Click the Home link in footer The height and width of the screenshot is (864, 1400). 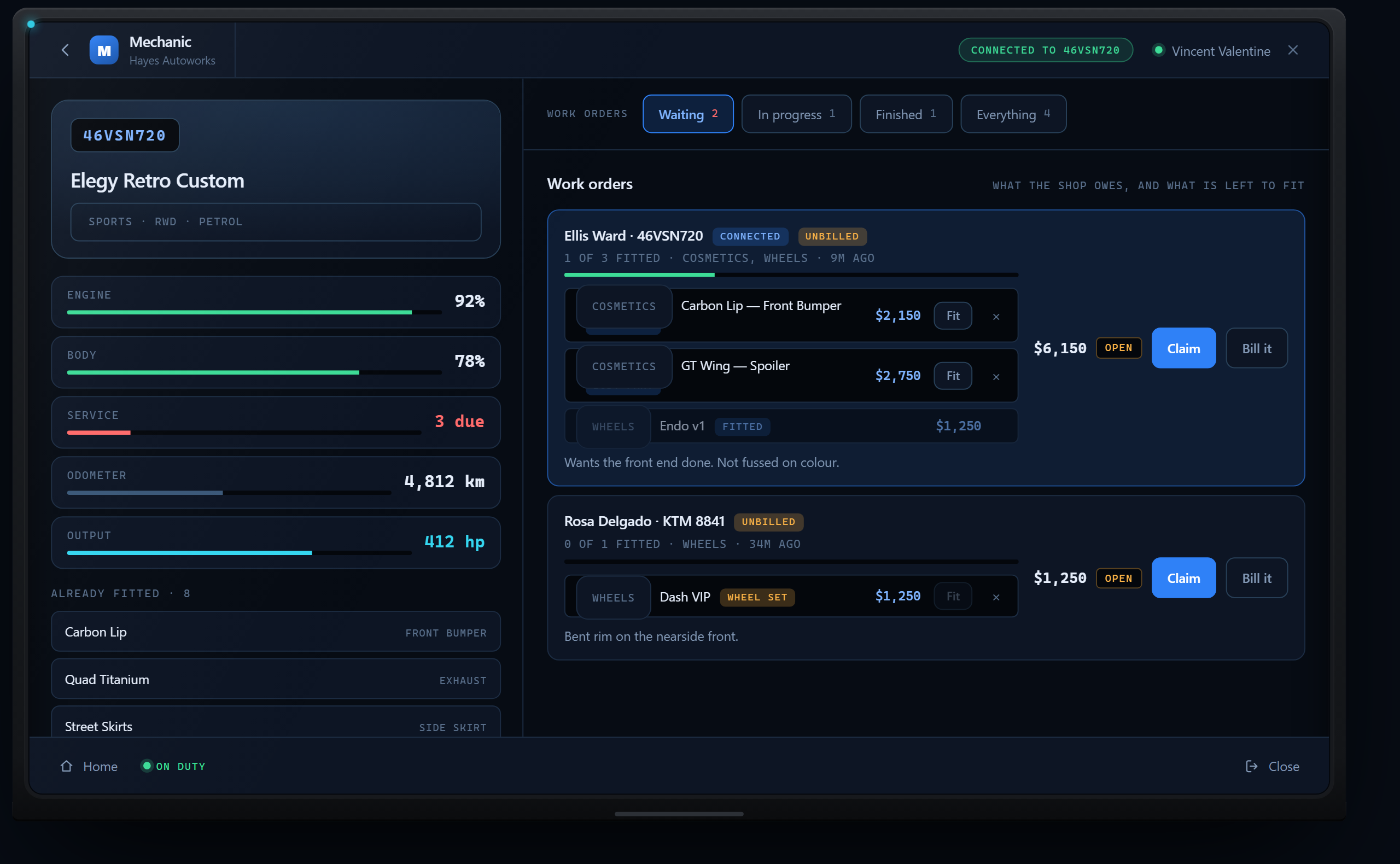100,766
